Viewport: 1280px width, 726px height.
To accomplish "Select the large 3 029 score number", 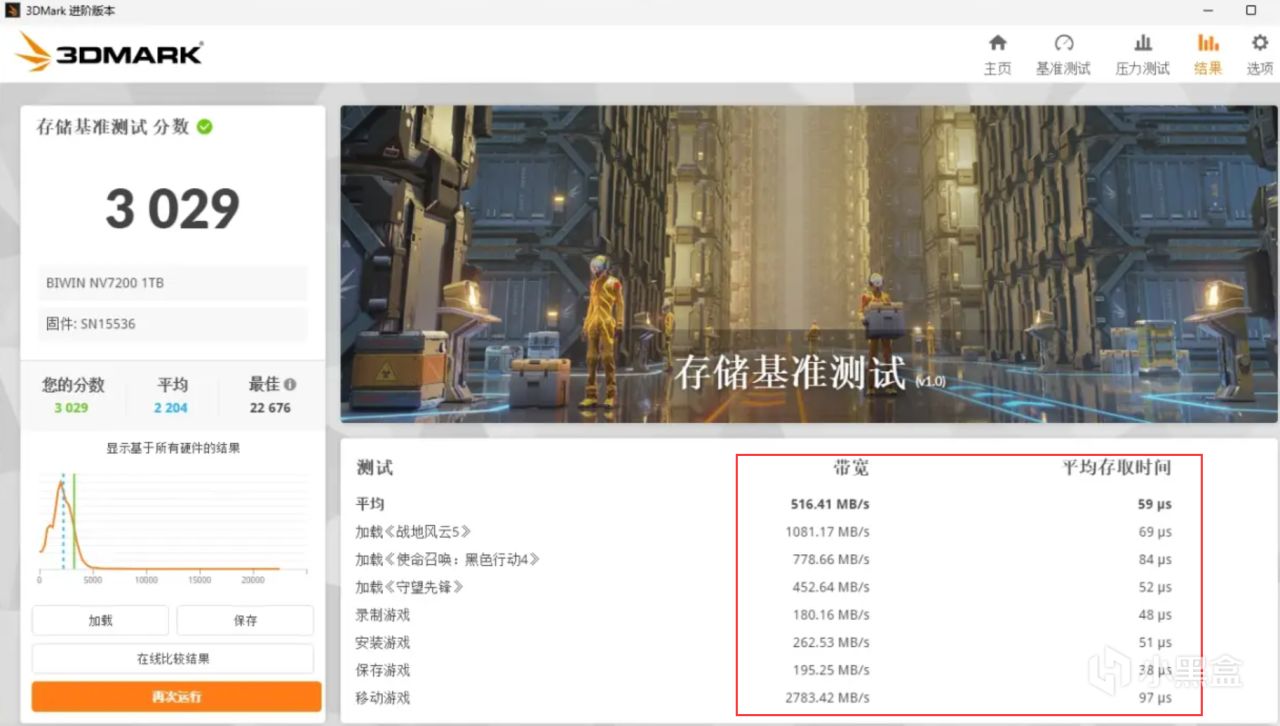I will coord(173,209).
